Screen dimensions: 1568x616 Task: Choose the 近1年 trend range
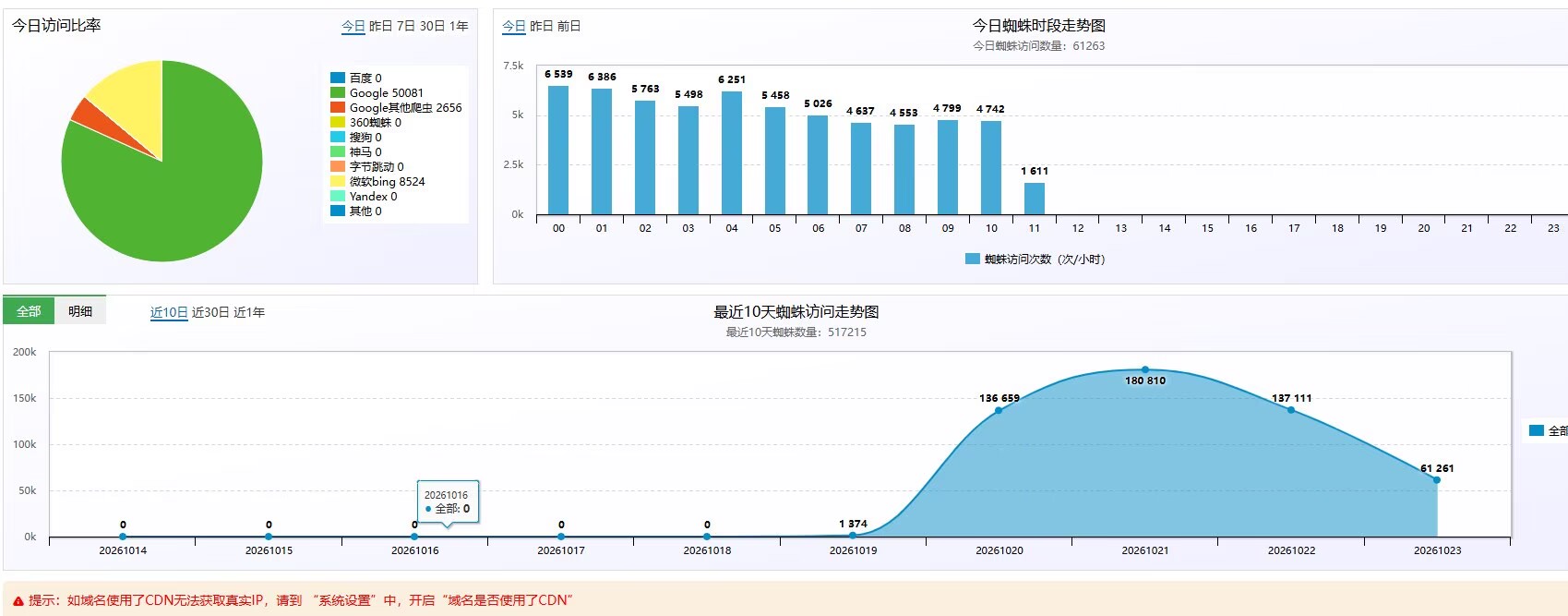(249, 312)
